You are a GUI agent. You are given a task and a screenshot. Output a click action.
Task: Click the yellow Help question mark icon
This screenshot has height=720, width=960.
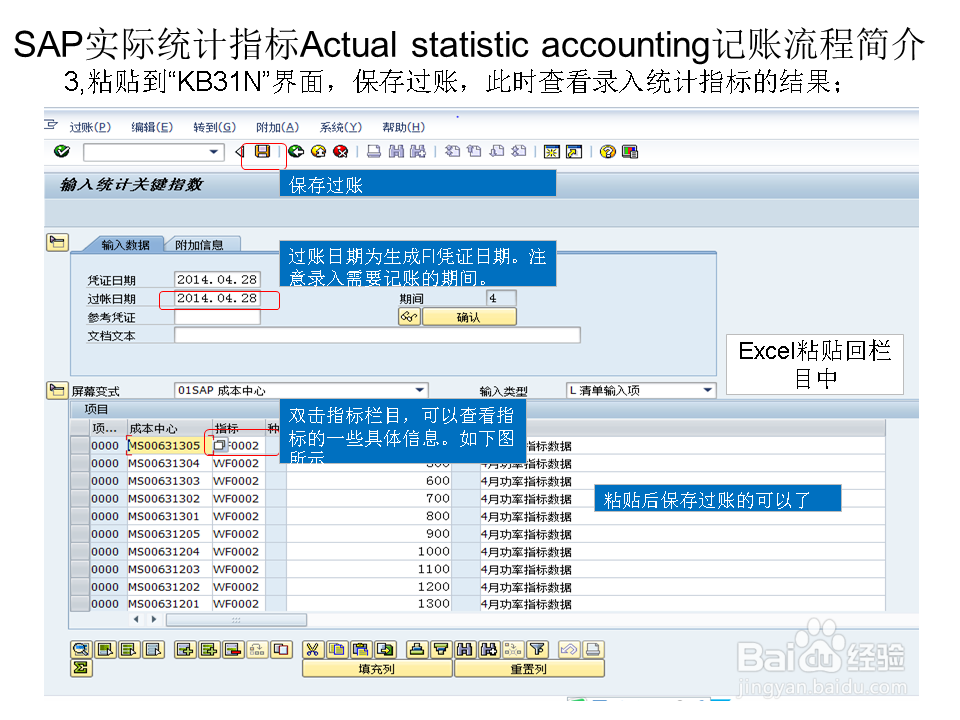[607, 151]
